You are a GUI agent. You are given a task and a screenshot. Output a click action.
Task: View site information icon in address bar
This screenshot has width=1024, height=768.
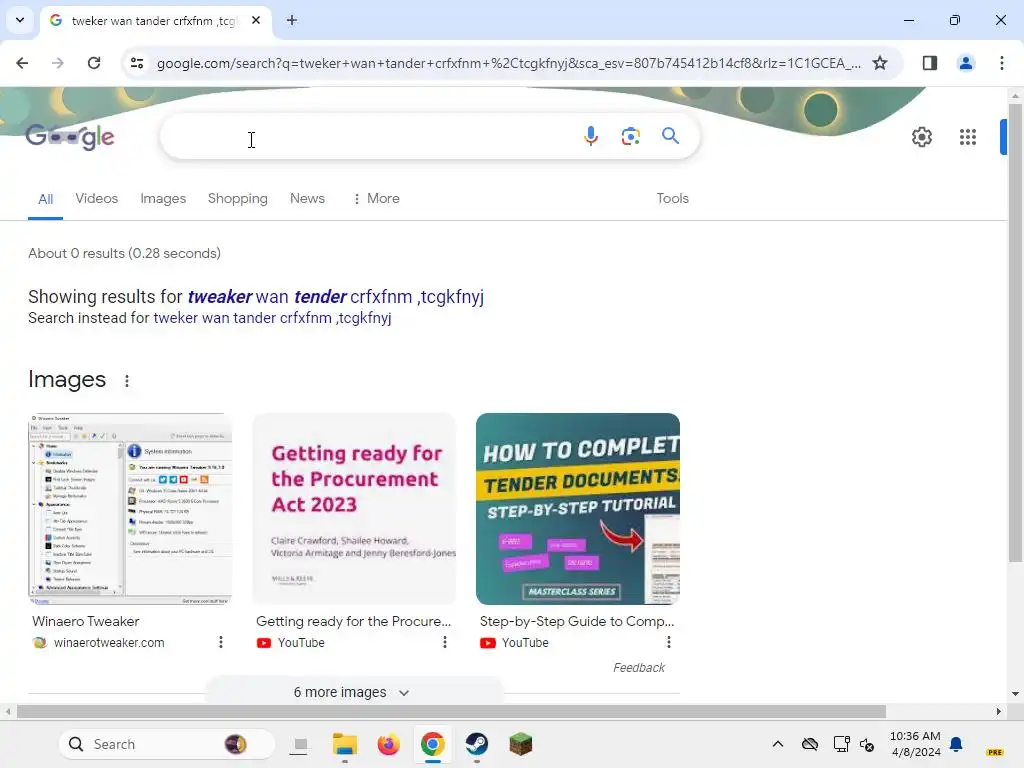[x=137, y=63]
